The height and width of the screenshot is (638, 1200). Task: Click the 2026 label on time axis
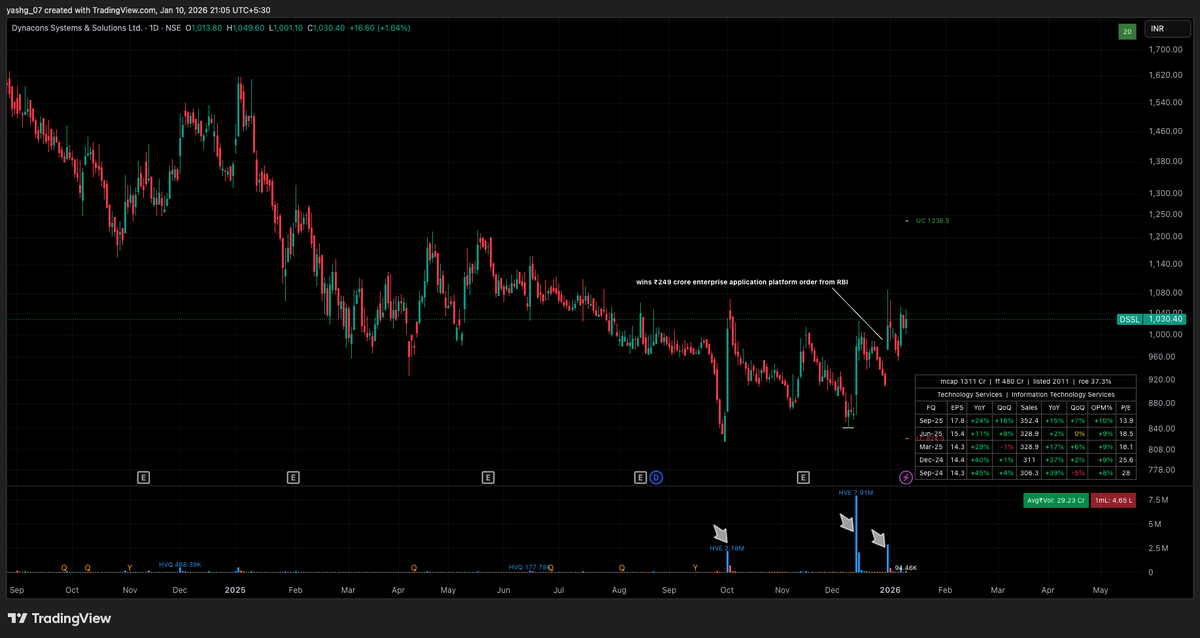tap(889, 591)
